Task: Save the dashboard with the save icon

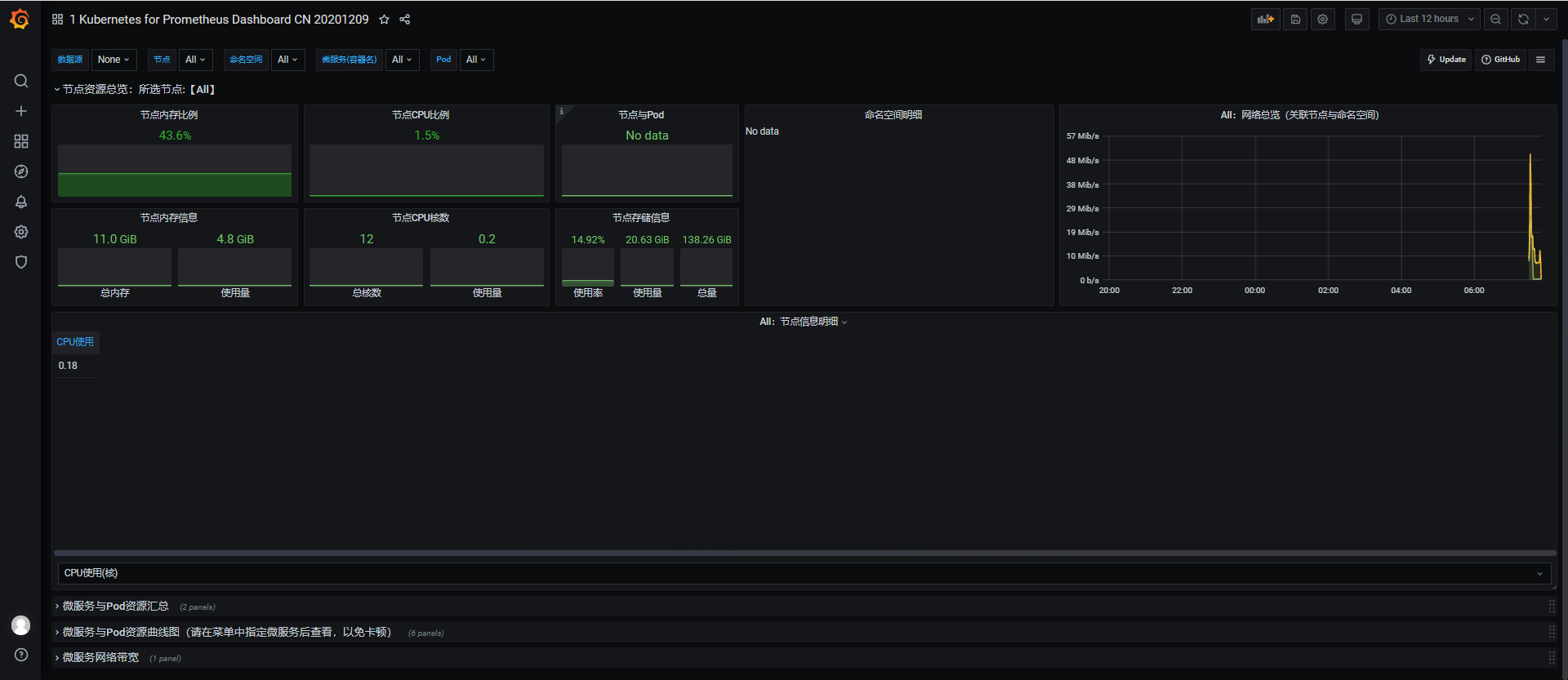Action: click(1295, 19)
